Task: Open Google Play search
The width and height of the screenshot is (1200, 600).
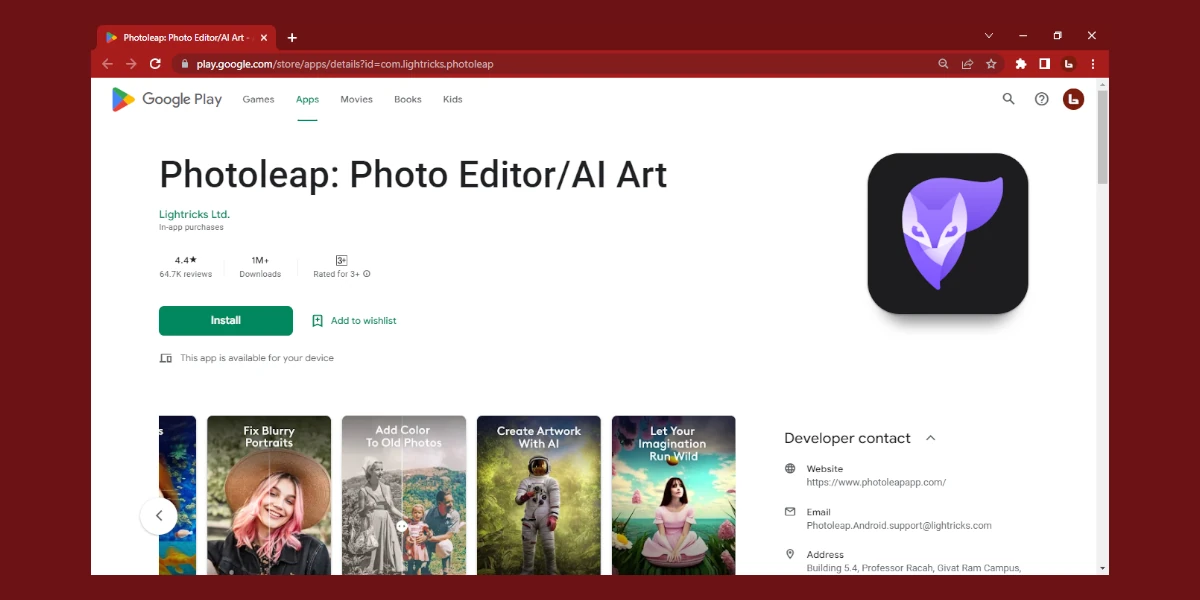Action: pyautogui.click(x=1008, y=99)
